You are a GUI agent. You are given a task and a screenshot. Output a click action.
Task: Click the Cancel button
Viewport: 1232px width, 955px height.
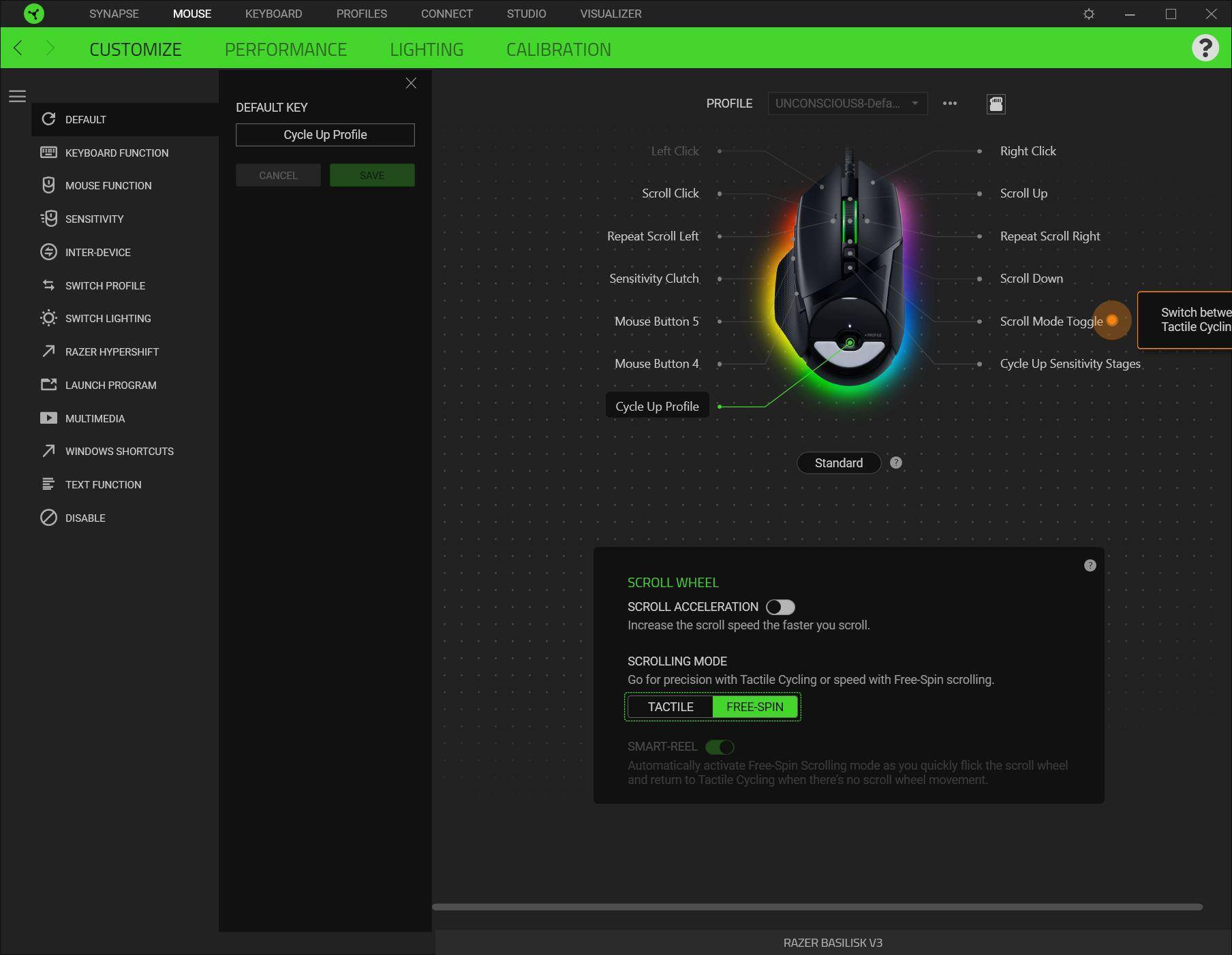[x=278, y=176]
